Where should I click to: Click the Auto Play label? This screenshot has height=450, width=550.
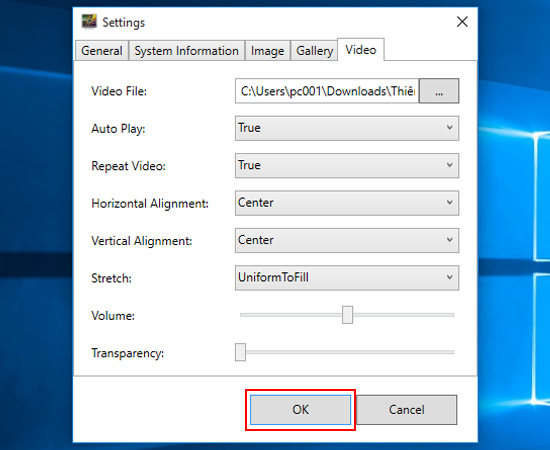[118, 129]
